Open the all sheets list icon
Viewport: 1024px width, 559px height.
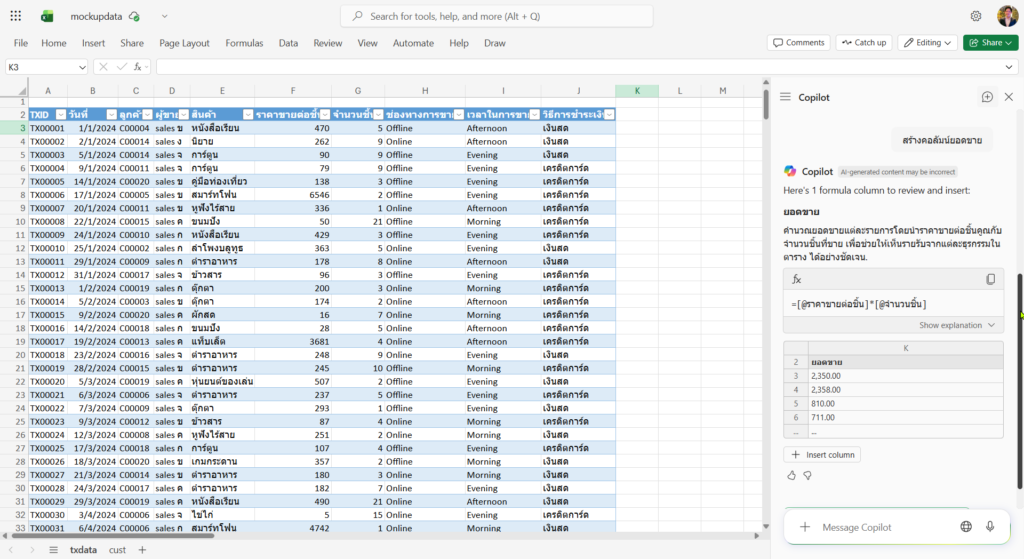54,550
